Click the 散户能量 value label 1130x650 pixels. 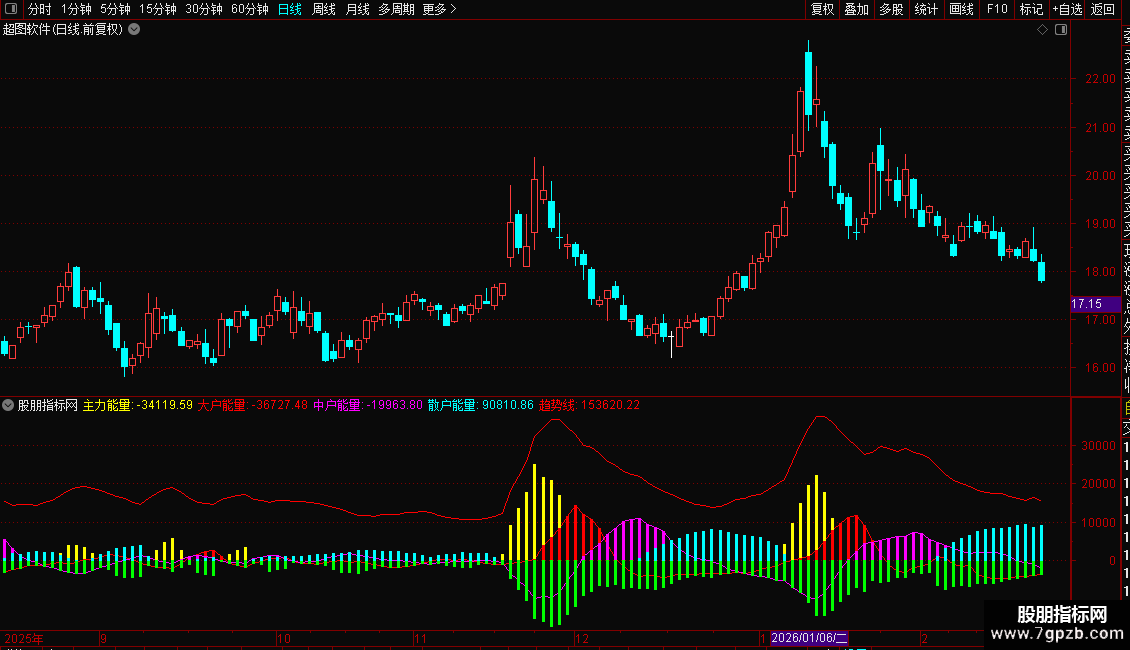tap(481, 405)
